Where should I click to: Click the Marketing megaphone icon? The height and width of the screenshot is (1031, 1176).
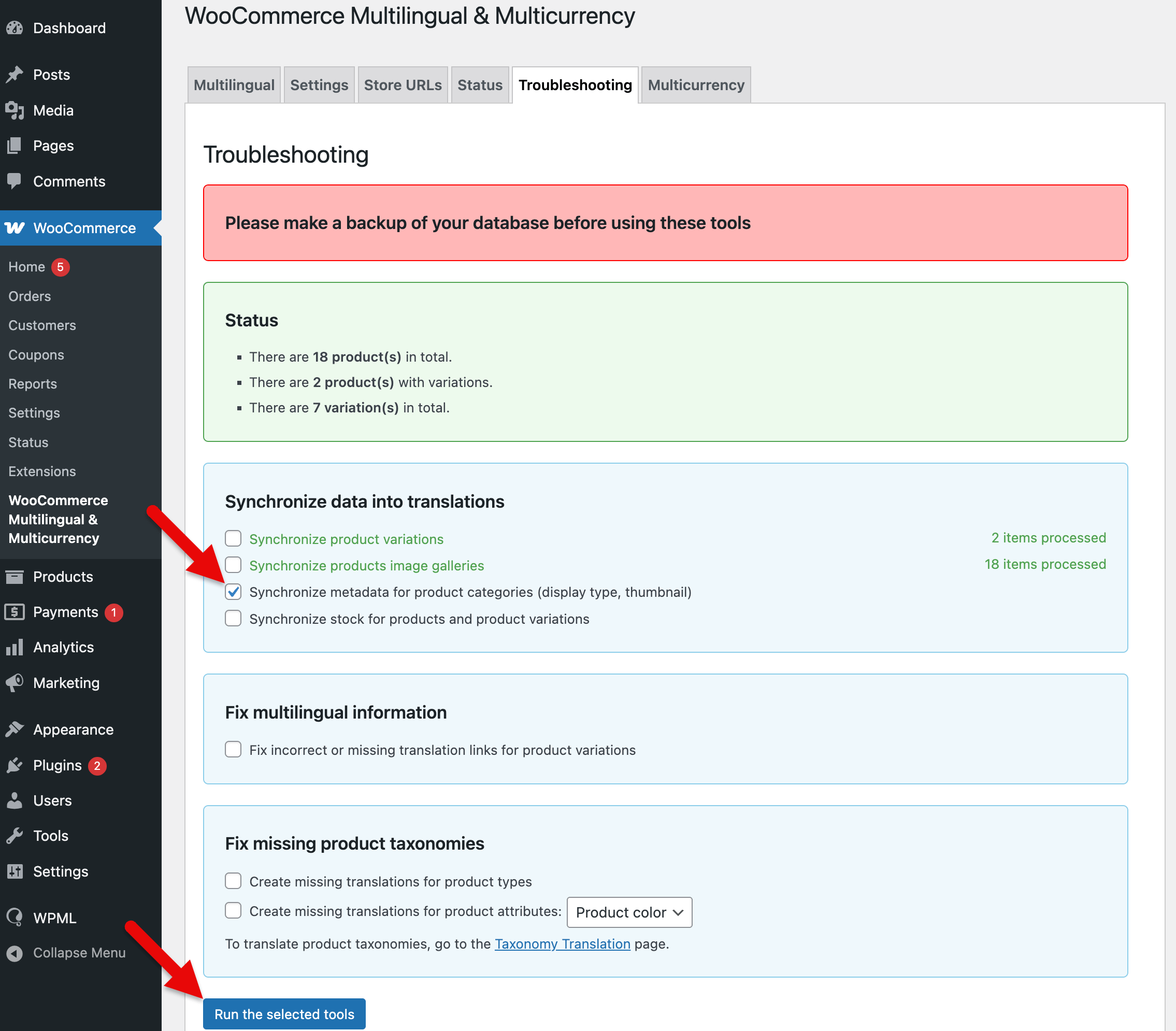(x=15, y=683)
